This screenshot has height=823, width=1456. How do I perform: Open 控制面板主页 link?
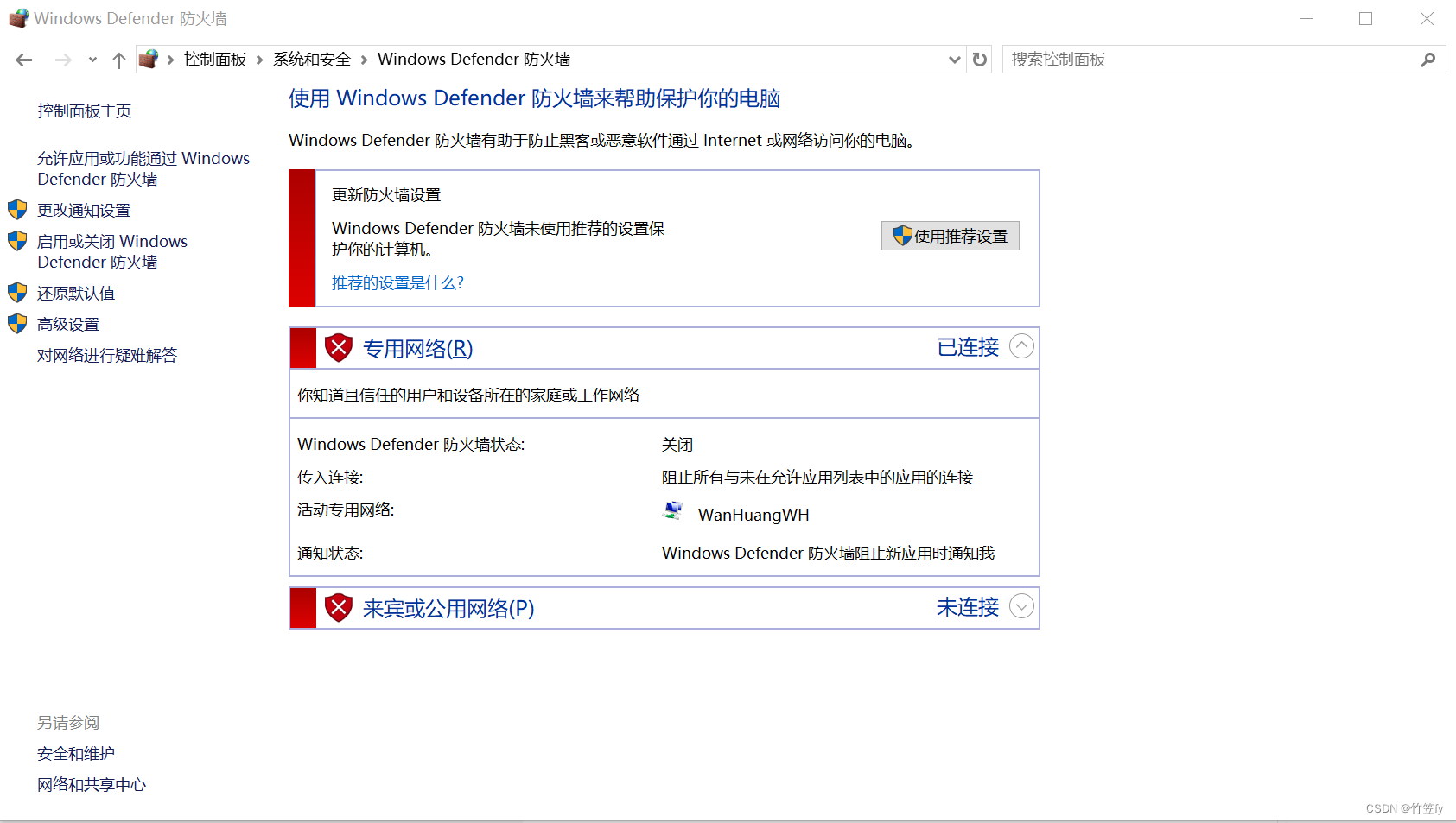pyautogui.click(x=85, y=111)
